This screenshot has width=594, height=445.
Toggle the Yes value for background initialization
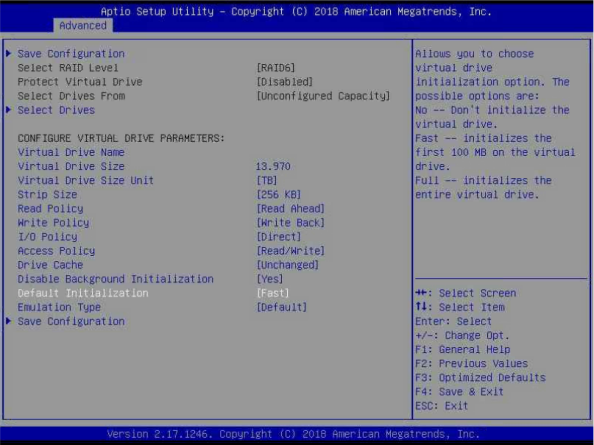click(270, 279)
